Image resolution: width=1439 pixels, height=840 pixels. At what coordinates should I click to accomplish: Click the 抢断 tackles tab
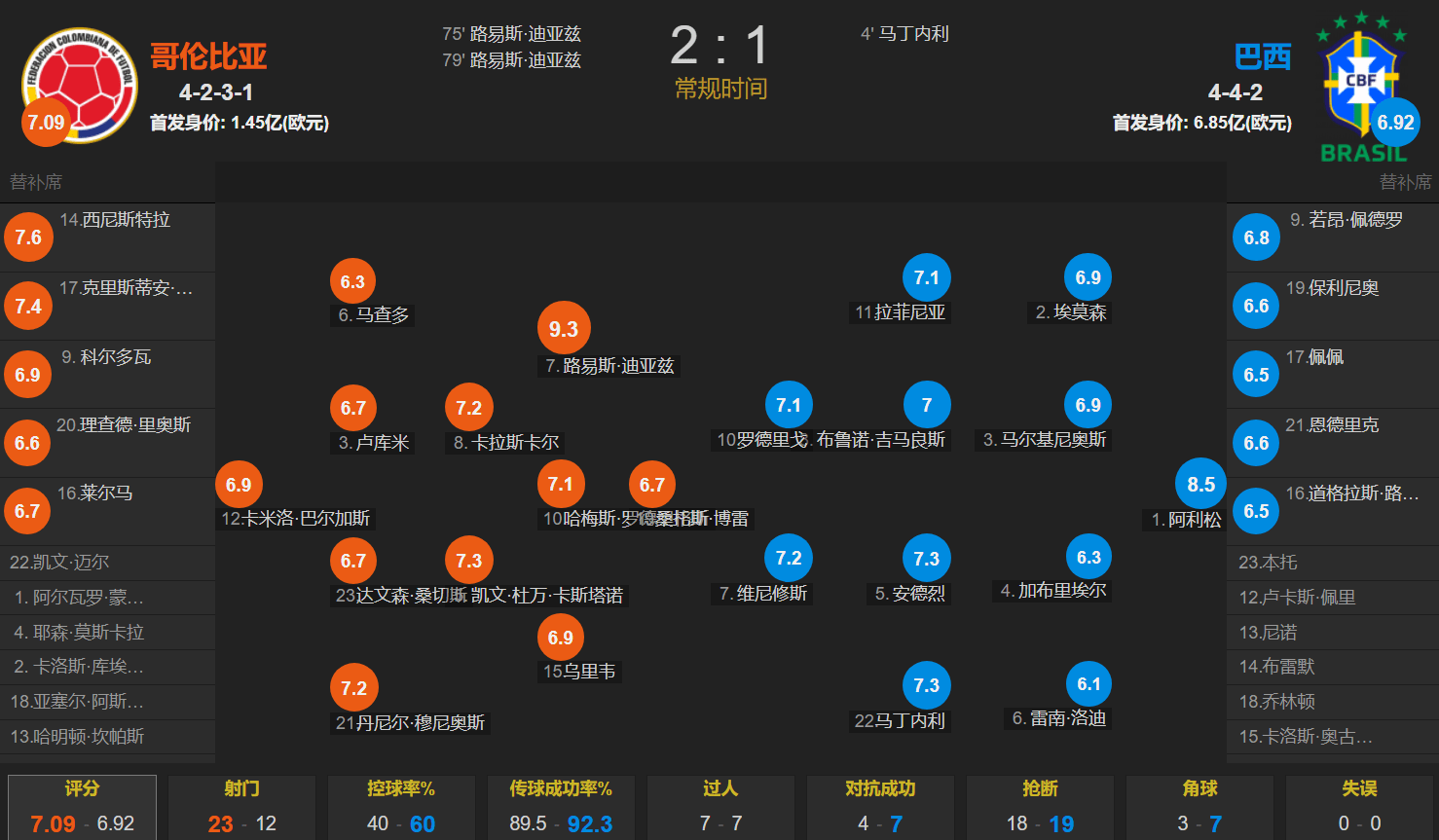pyautogui.click(x=1040, y=807)
